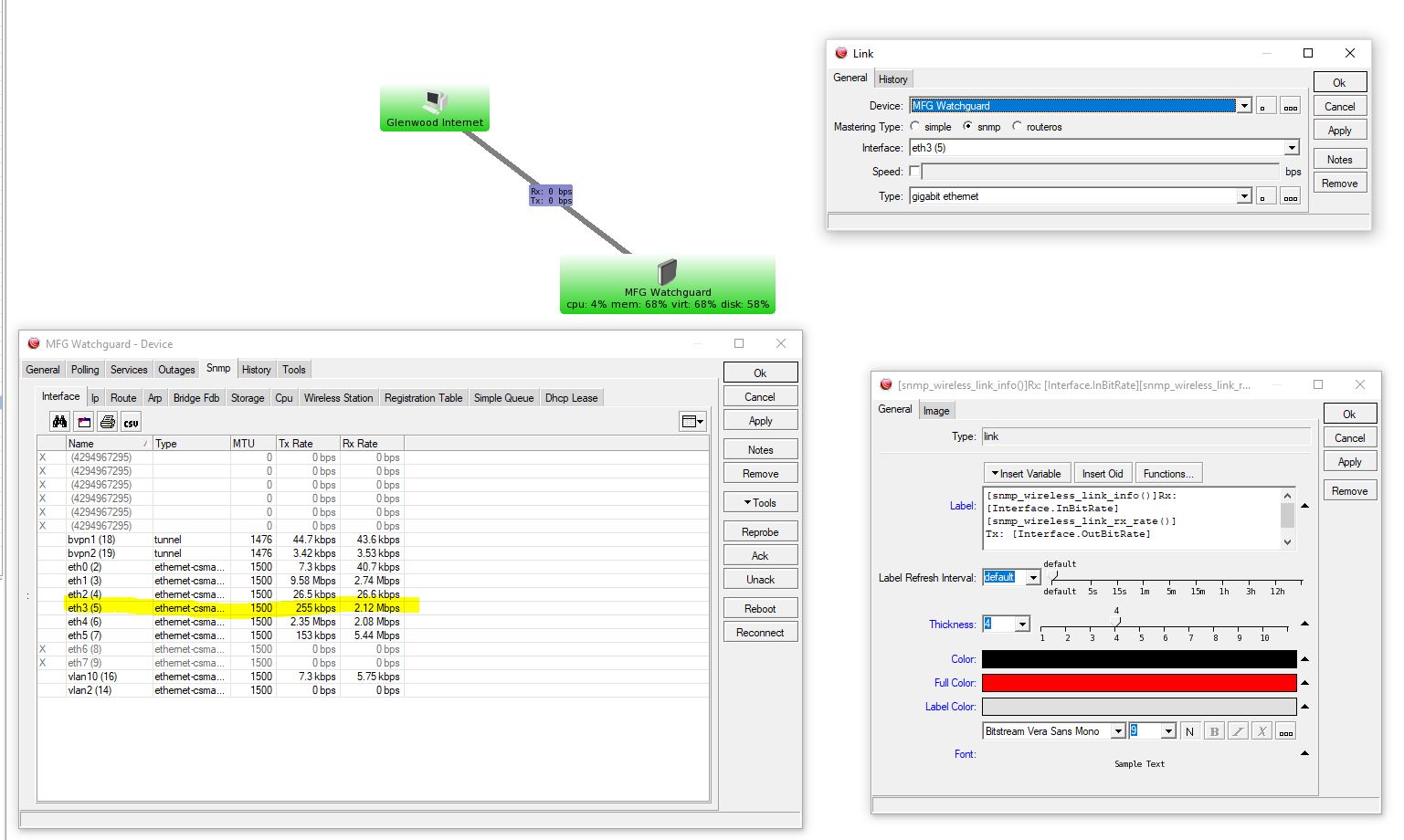
Task: Open the Dhcp Lease sub-tab
Action: point(571,398)
